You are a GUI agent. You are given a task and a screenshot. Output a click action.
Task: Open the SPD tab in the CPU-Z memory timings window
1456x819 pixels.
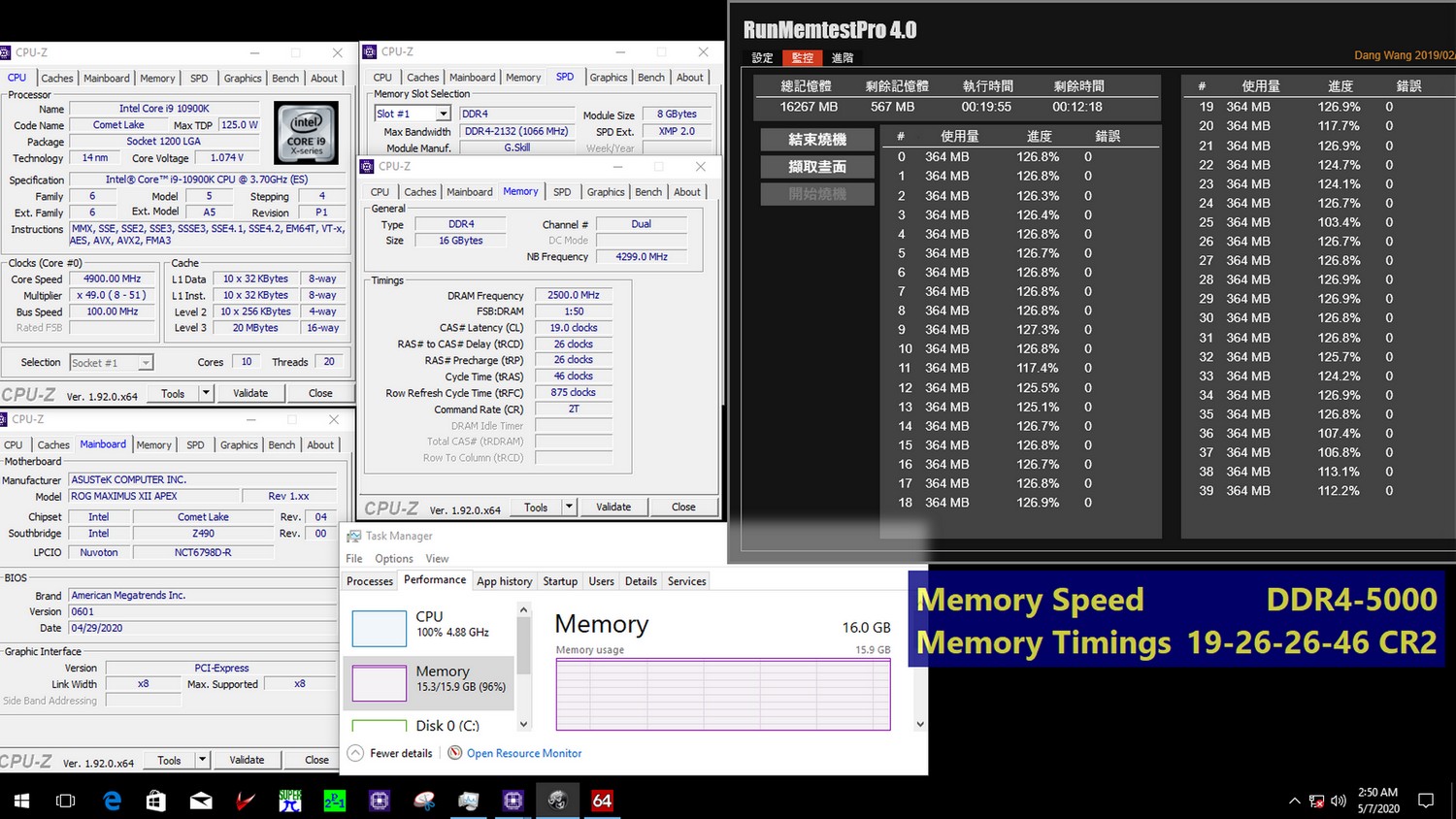pyautogui.click(x=562, y=192)
